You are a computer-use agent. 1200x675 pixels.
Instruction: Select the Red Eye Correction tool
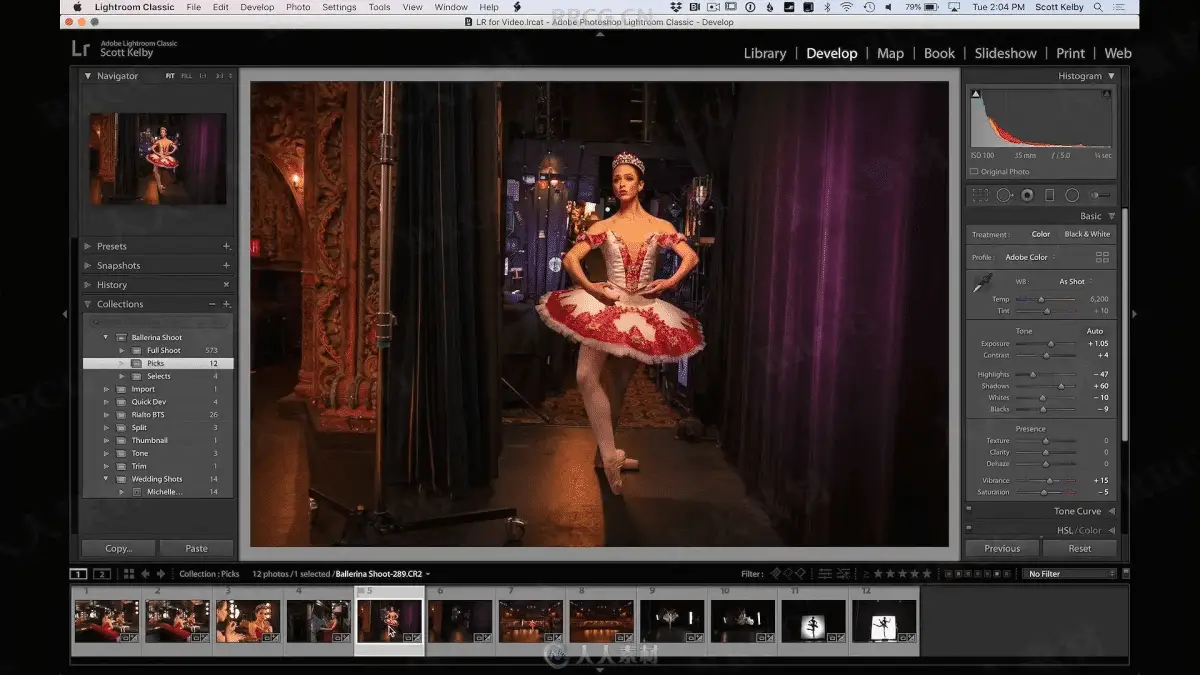click(1027, 195)
